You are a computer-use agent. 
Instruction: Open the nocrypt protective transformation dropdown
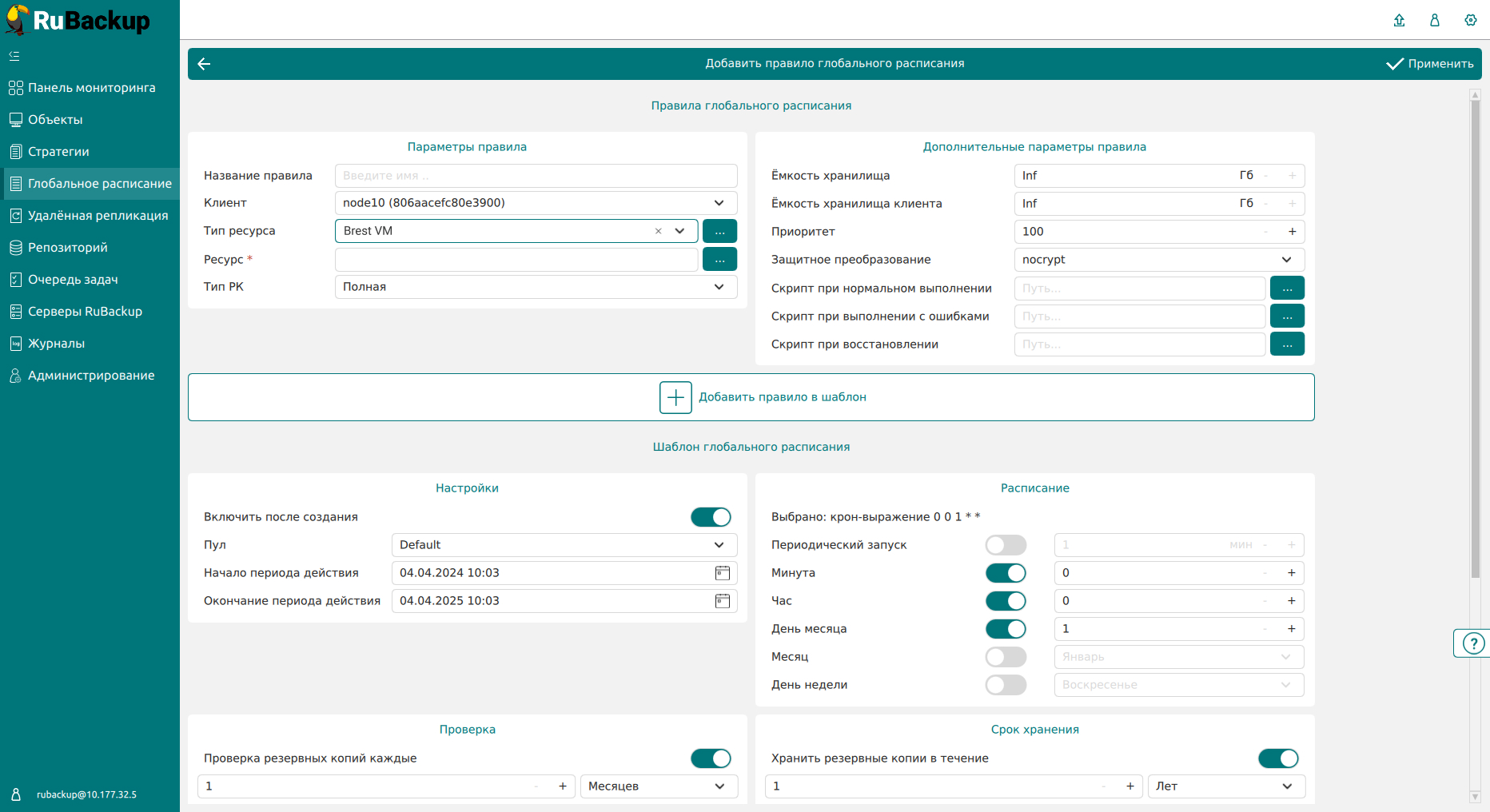[1285, 260]
